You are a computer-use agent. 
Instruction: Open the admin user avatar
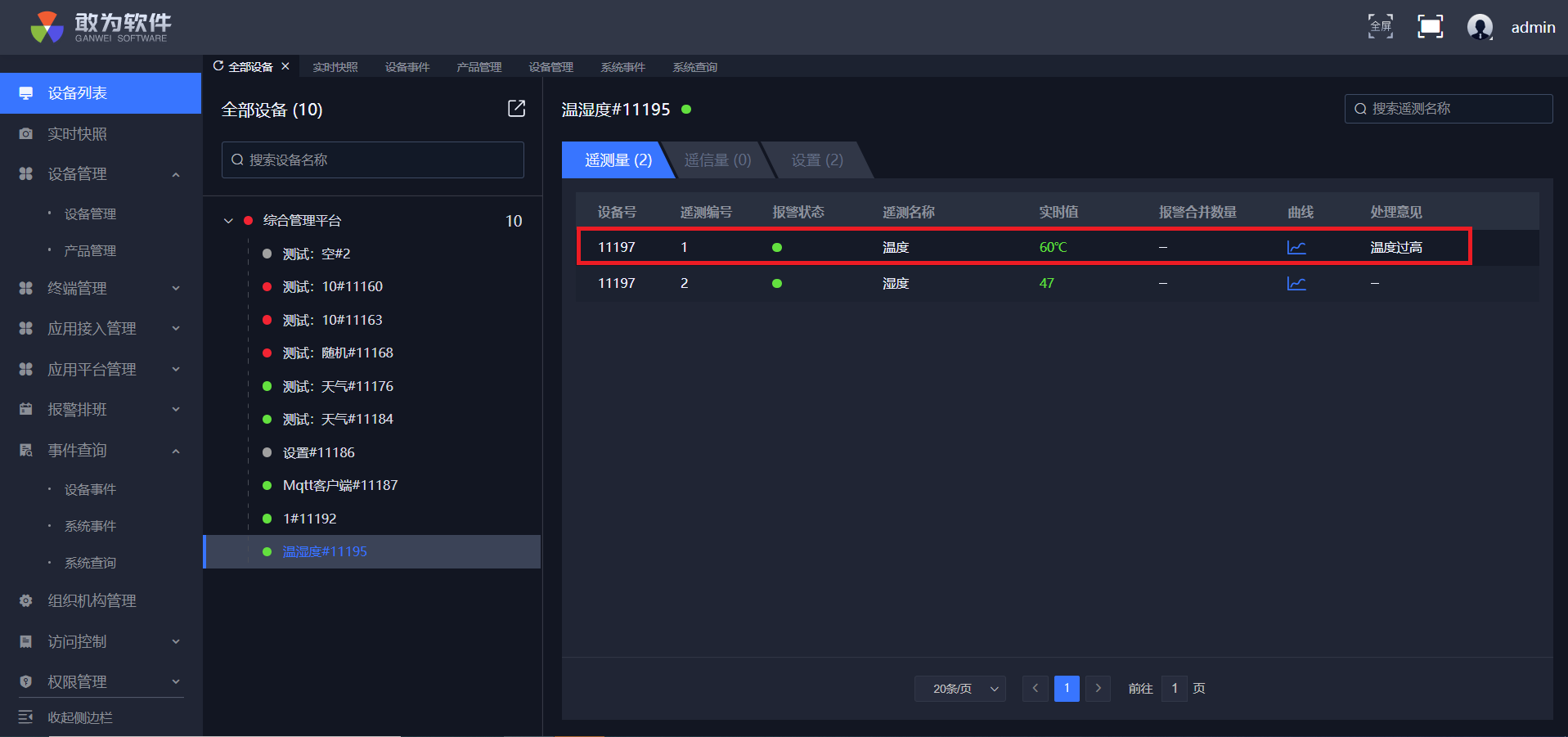(1480, 27)
